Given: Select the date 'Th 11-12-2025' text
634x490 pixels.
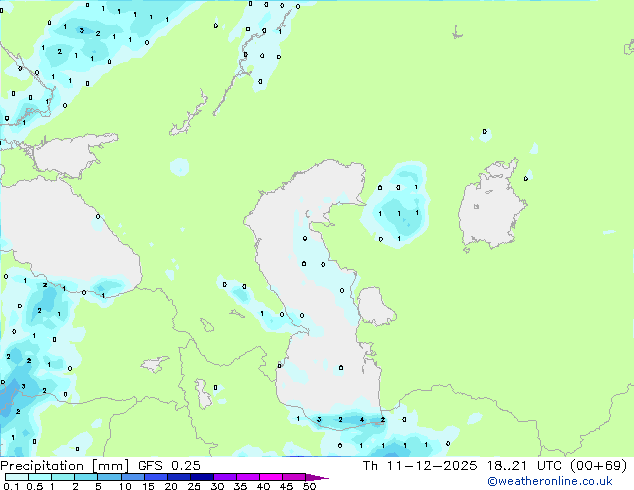Looking at the screenshot, I should [x=420, y=466].
